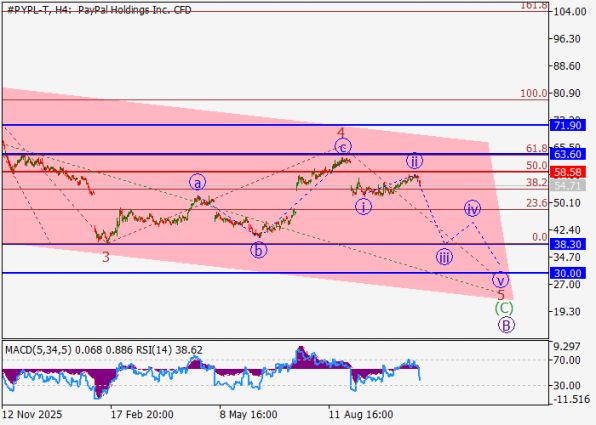This screenshot has width=596, height=425.
Task: Select the 0.0 Fibonacci level label
Action: pos(540,238)
